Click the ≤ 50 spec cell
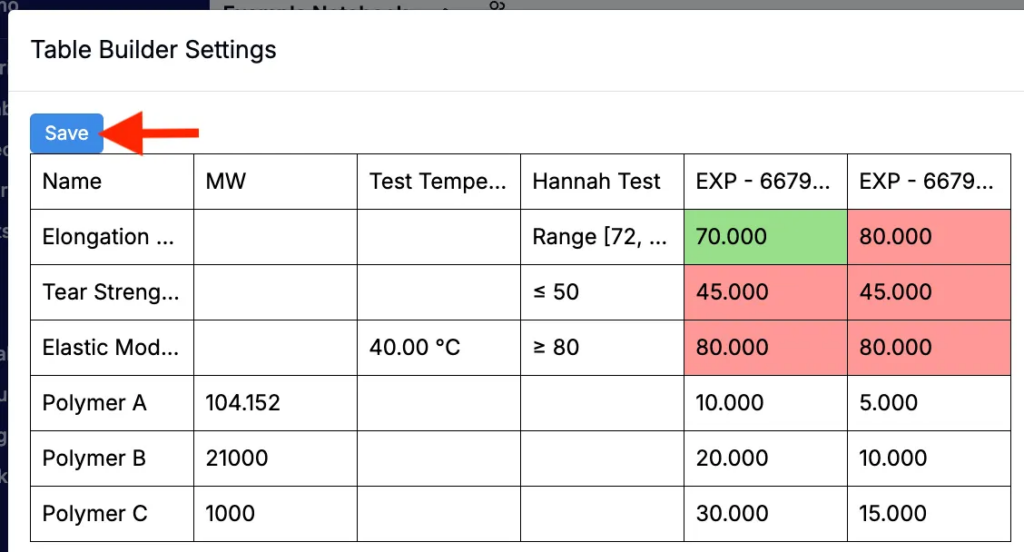The height and width of the screenshot is (552, 1024). coord(602,292)
